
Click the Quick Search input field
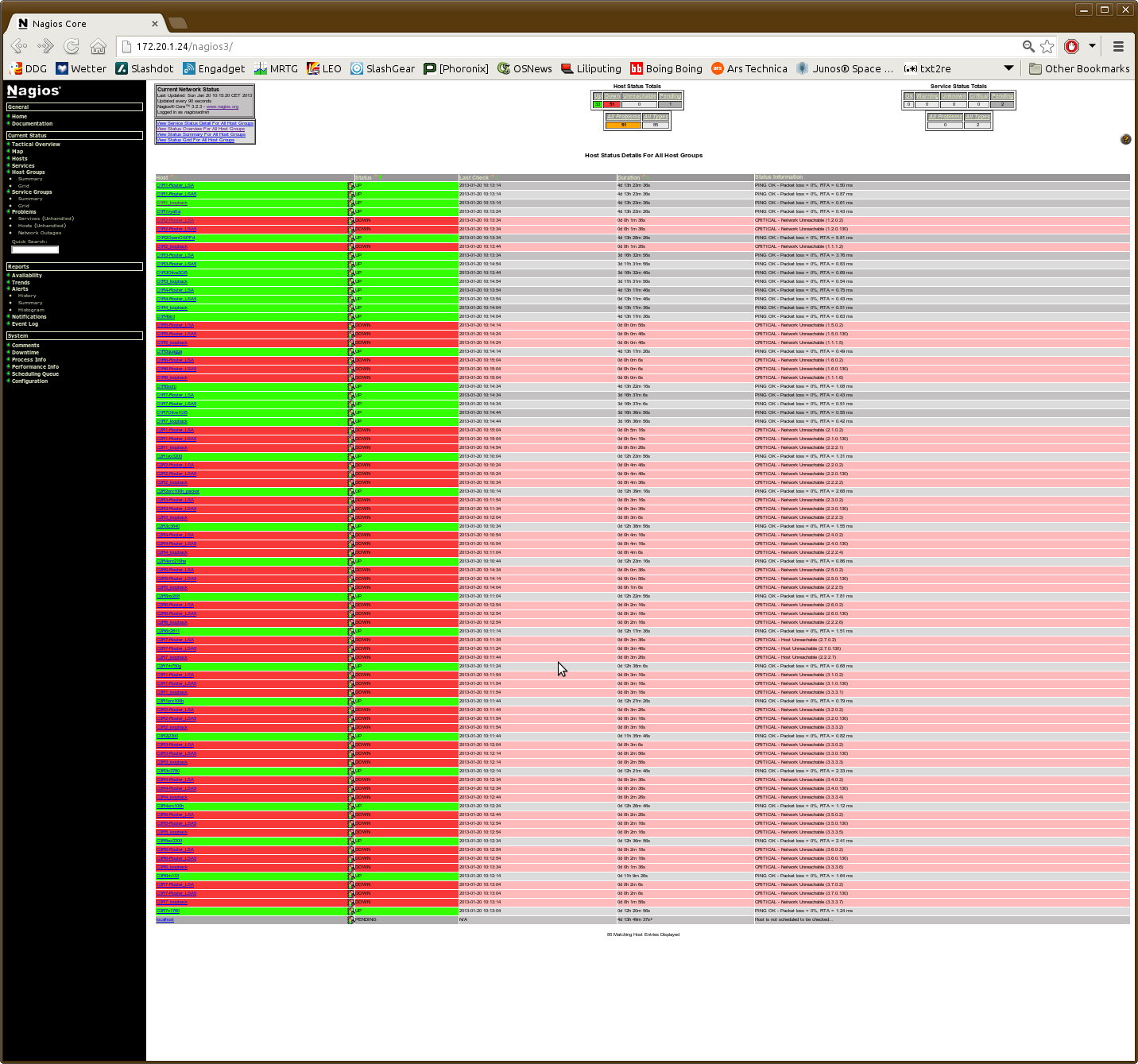point(35,250)
